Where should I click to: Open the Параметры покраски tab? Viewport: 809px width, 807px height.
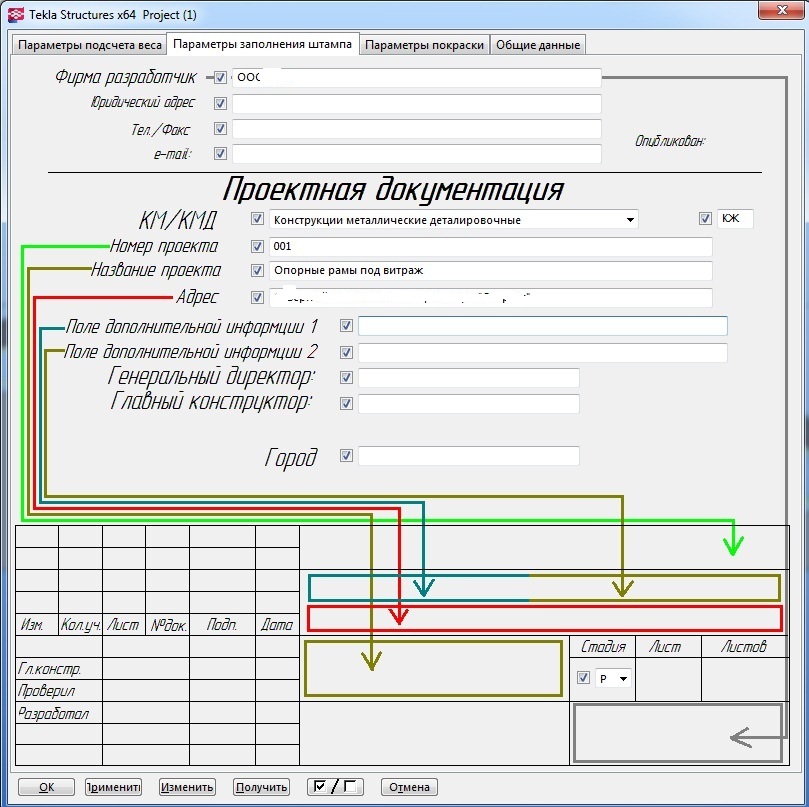click(424, 45)
